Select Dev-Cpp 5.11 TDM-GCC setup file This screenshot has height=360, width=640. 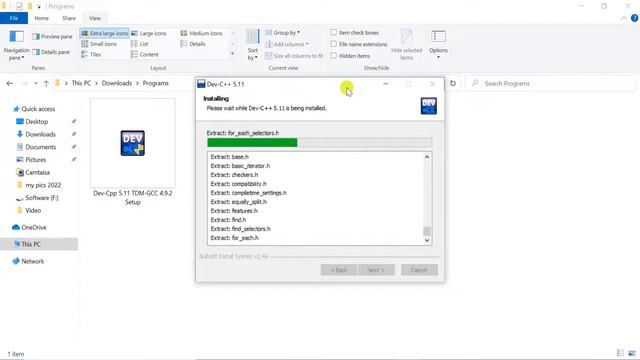point(133,152)
